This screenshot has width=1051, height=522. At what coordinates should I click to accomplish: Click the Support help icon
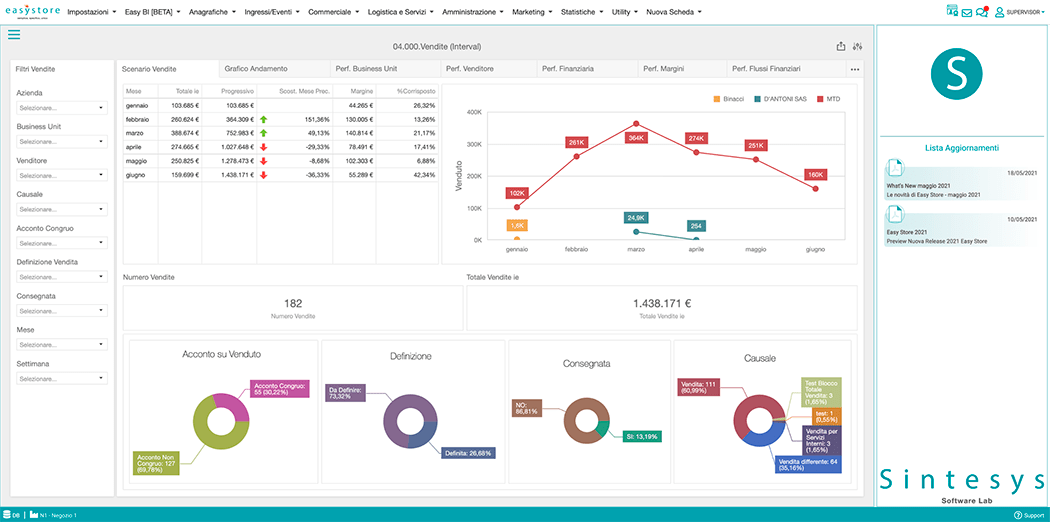coord(1018,515)
